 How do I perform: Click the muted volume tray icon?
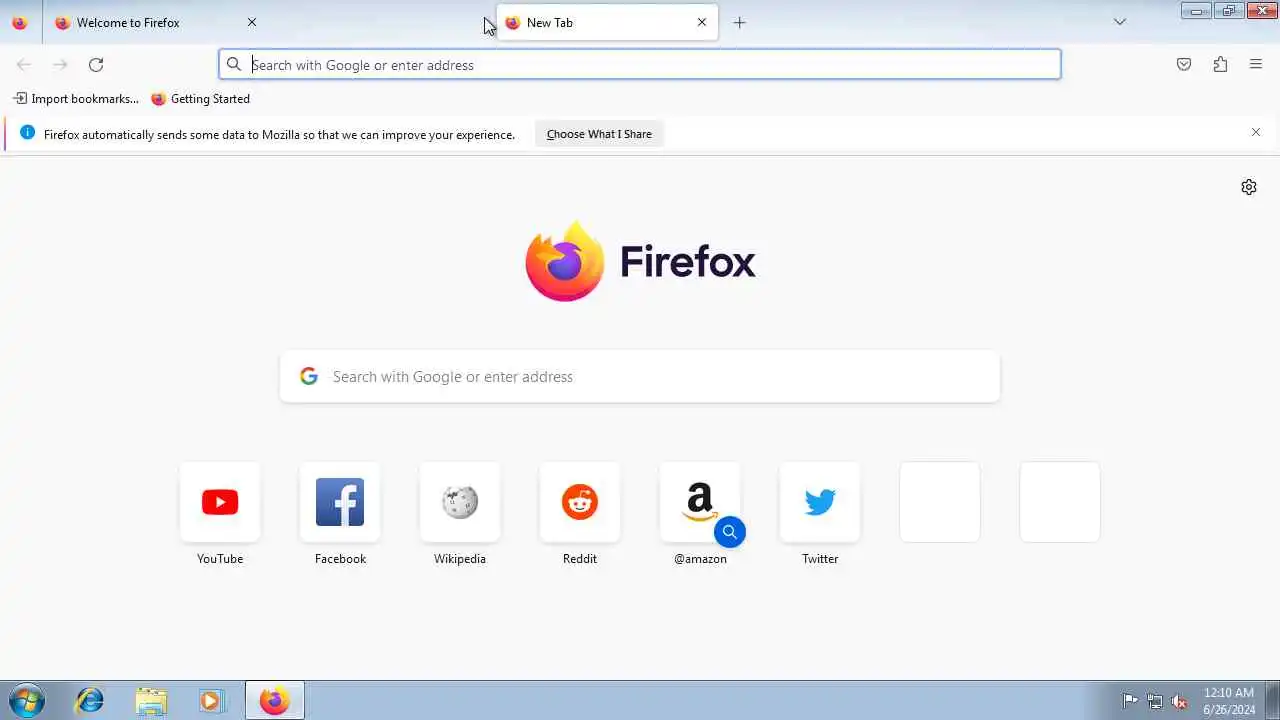[x=1180, y=701]
